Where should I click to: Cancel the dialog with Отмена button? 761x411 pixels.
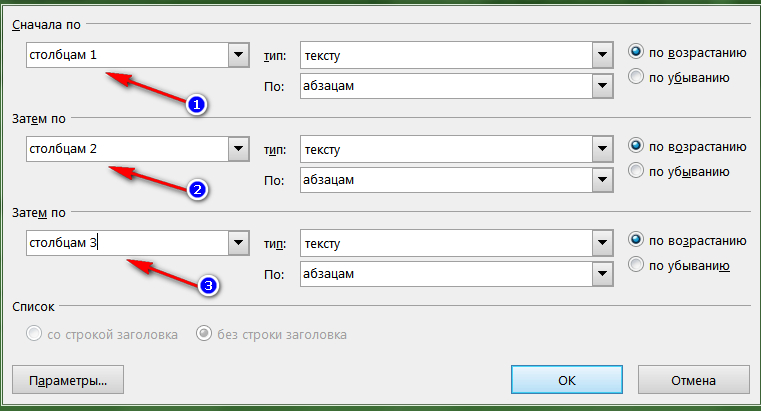[694, 380]
